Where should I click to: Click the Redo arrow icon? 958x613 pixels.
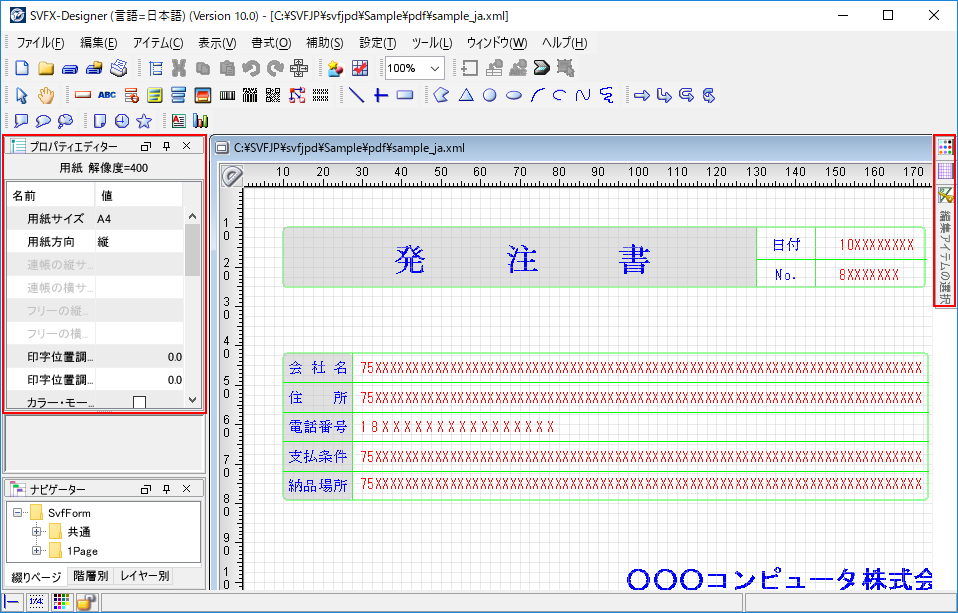tap(275, 68)
